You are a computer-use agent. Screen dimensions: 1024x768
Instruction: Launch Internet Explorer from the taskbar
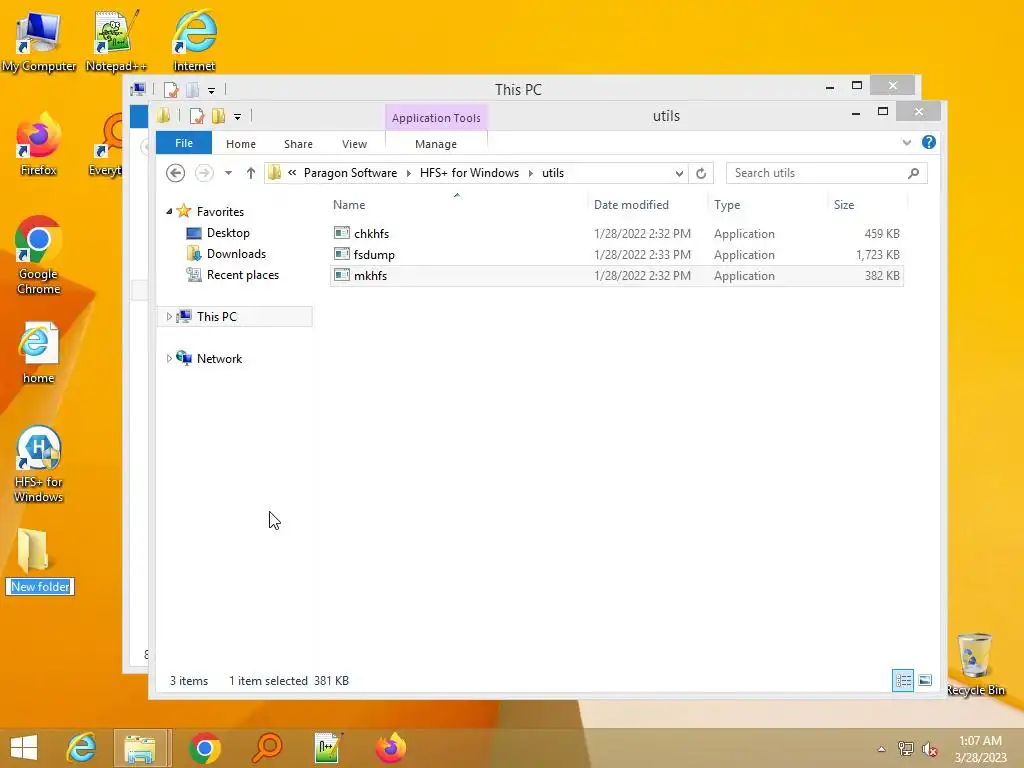coord(81,748)
